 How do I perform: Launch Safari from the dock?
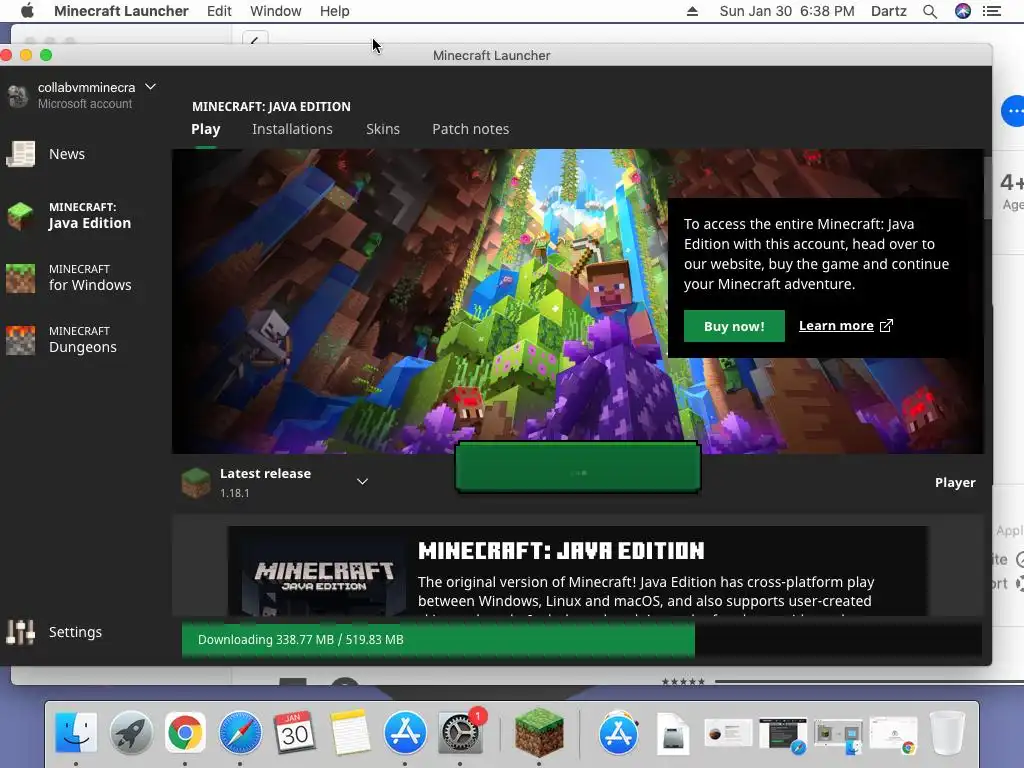coord(240,732)
